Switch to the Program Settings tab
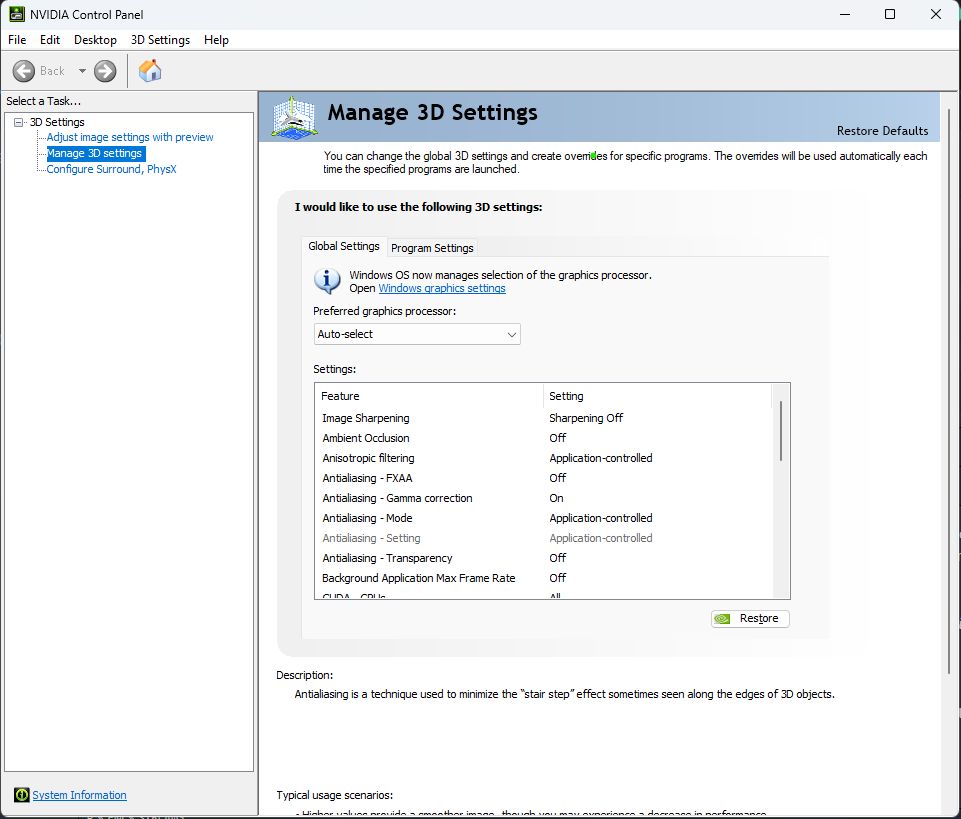Image resolution: width=961 pixels, height=819 pixels. tap(432, 248)
